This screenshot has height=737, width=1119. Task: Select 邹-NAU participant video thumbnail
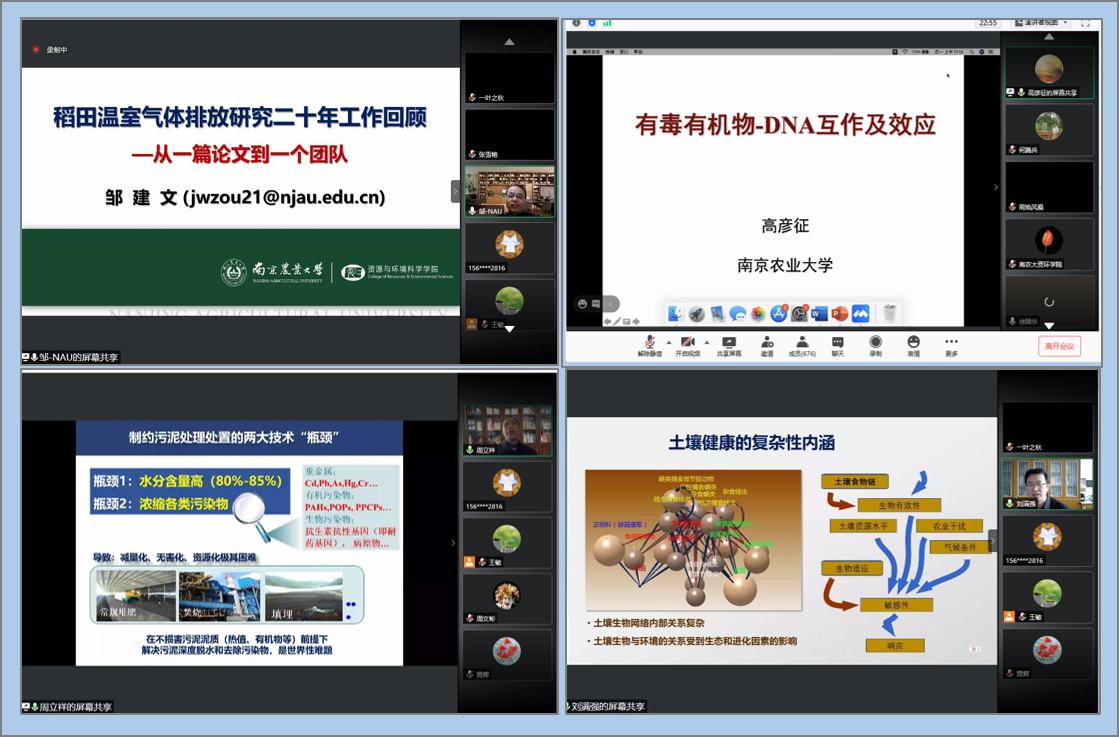coord(509,191)
